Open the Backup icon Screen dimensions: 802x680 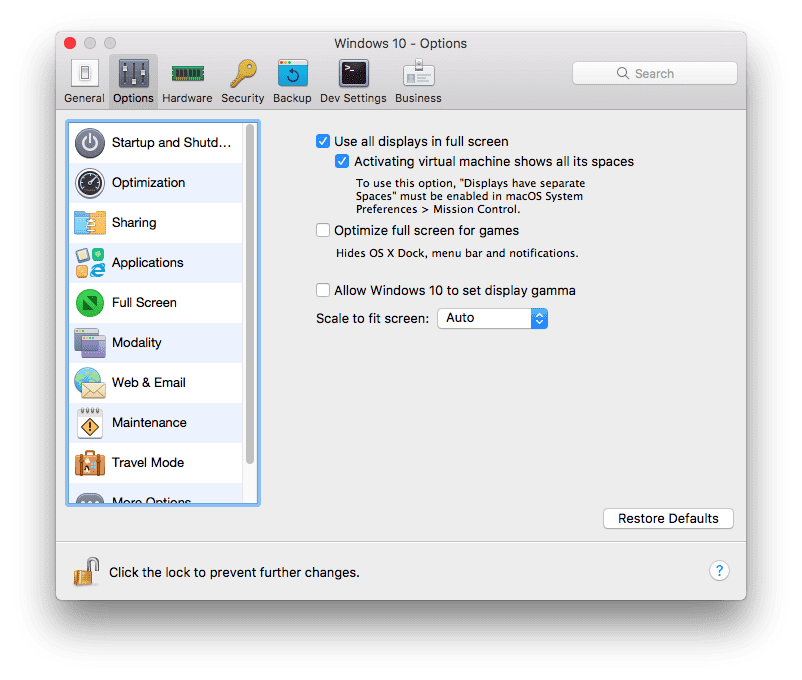293,73
